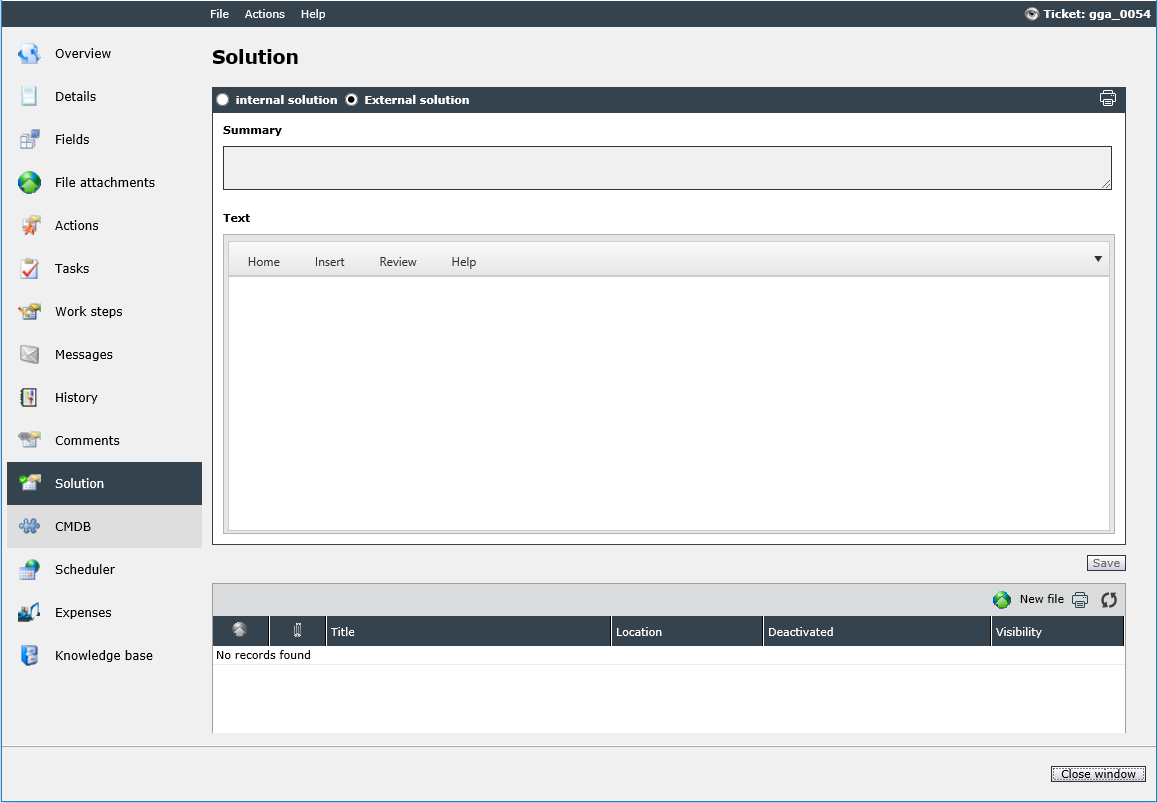This screenshot has height=803, width=1158.
Task: Select the internal solution radio button
Action: coord(222,100)
